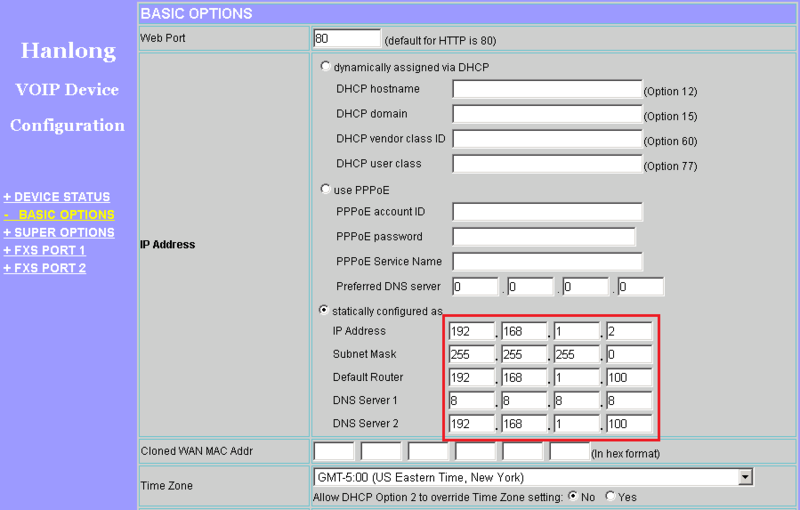
Task: Click the BASIC OPTIONS header text
Action: pyautogui.click(x=196, y=13)
